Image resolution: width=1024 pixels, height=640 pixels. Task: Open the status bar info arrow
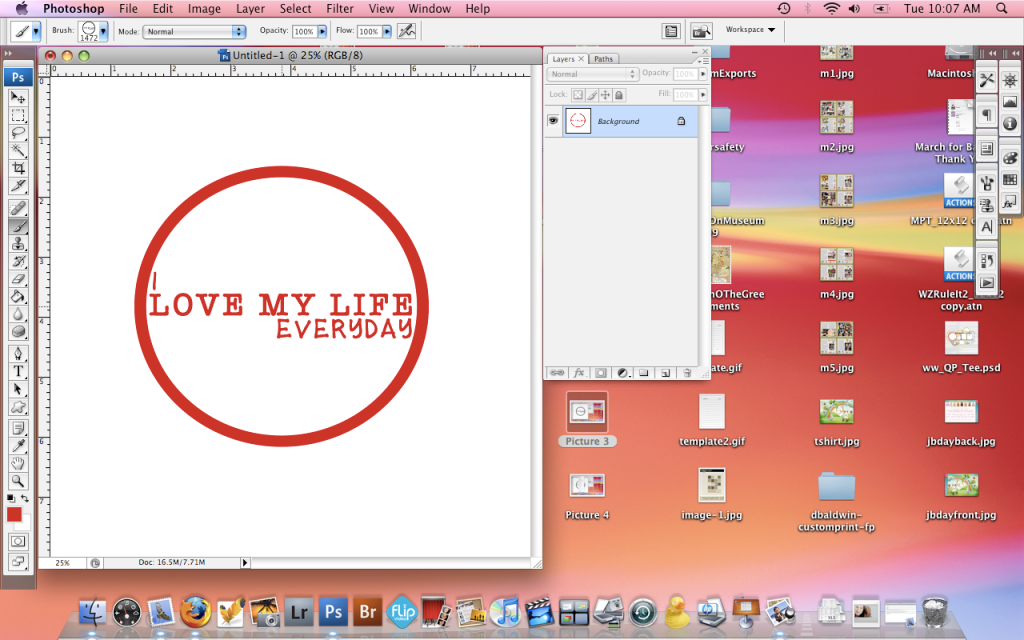pos(245,562)
